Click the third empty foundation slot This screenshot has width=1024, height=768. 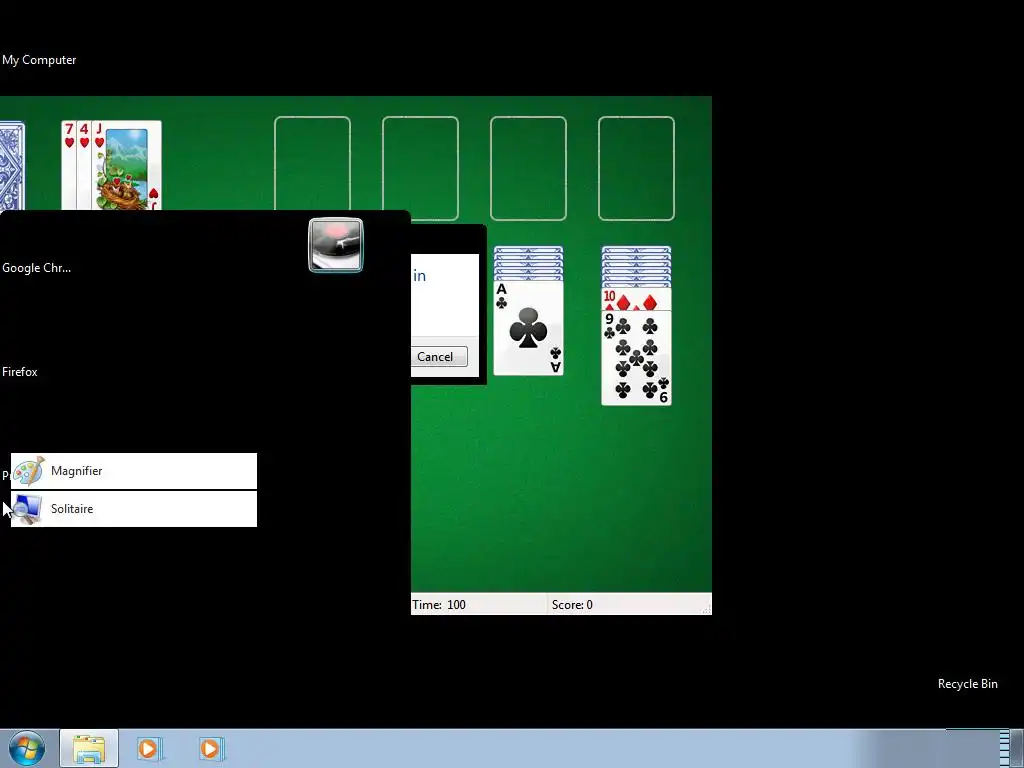click(x=528, y=168)
